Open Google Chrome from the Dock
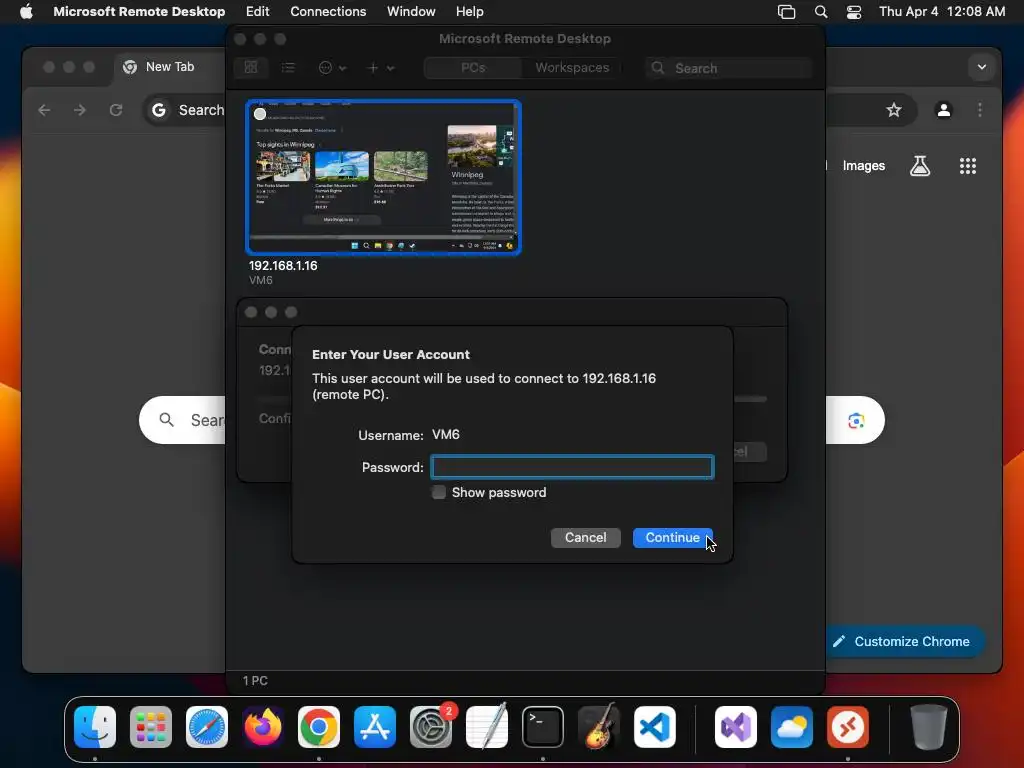 [x=319, y=727]
